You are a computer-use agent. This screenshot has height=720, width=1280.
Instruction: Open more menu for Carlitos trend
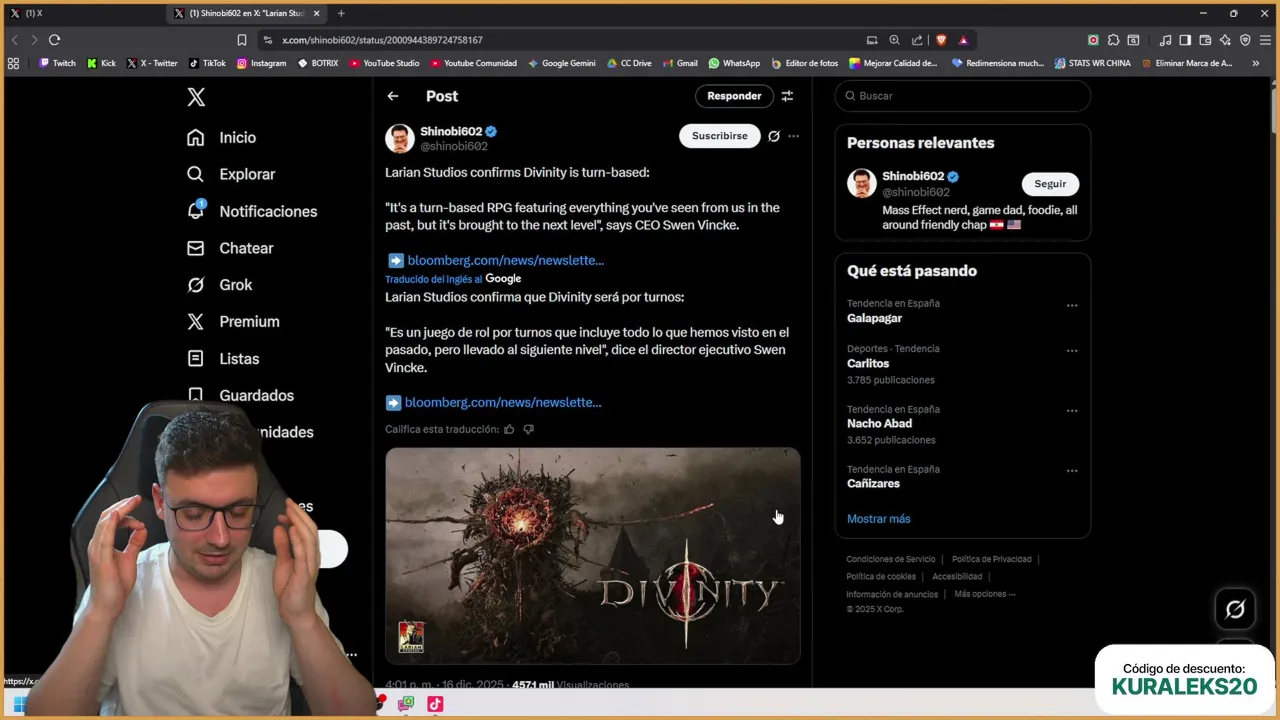(x=1072, y=350)
